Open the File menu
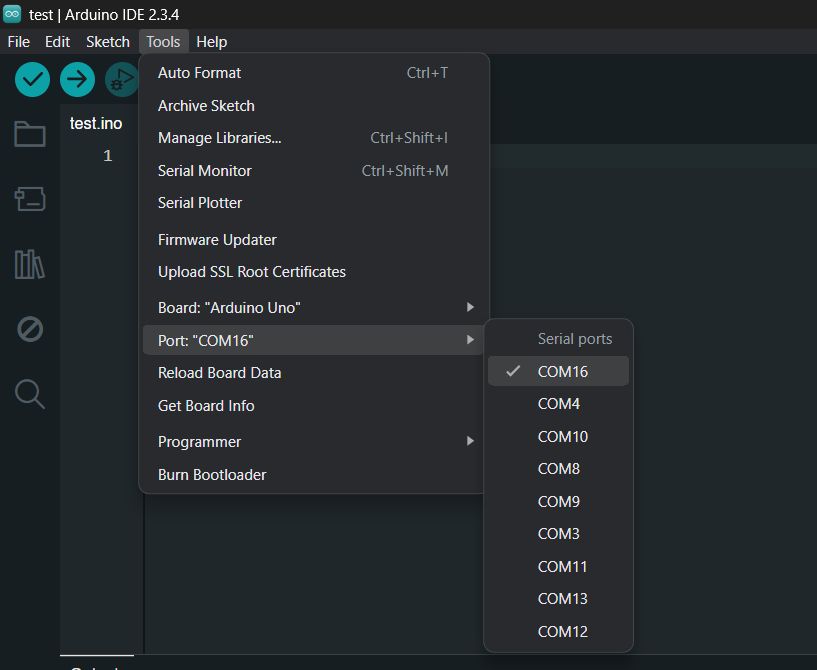Screen dimensions: 817x670 pyautogui.click(x=19, y=42)
